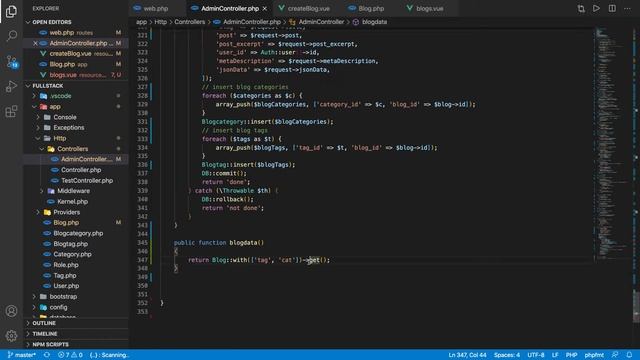Click the Controllers breadcrumb segment
Screen dimensions: 640x360
coord(189,22)
